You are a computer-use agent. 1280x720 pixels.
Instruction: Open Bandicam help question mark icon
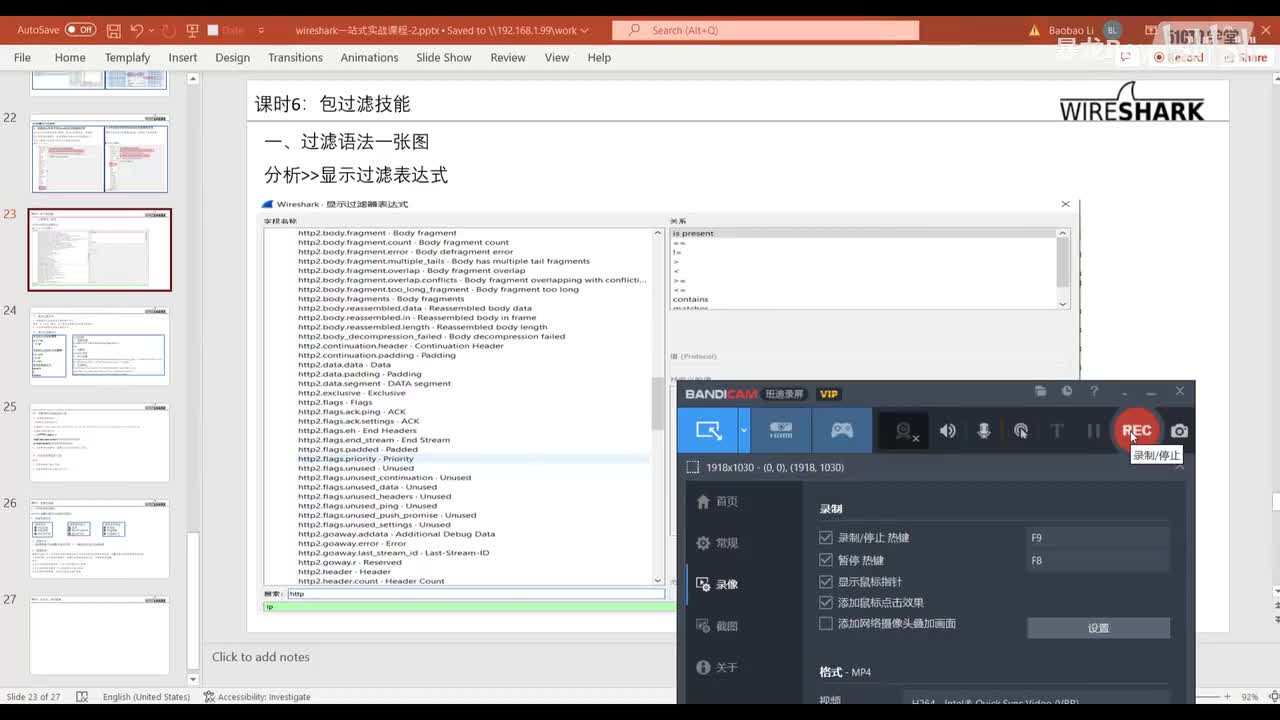[x=1094, y=391]
